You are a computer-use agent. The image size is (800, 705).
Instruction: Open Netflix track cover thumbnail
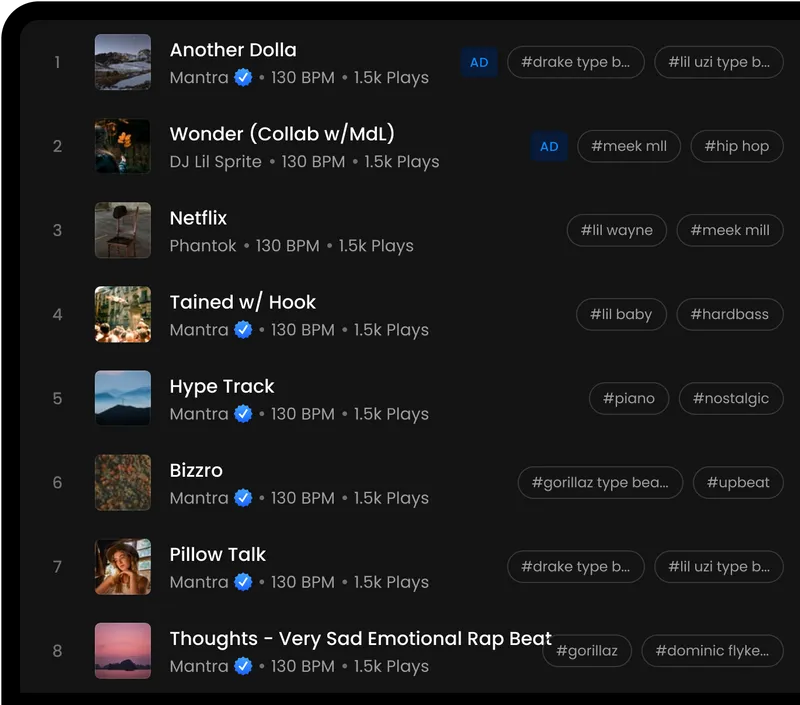coord(123,230)
